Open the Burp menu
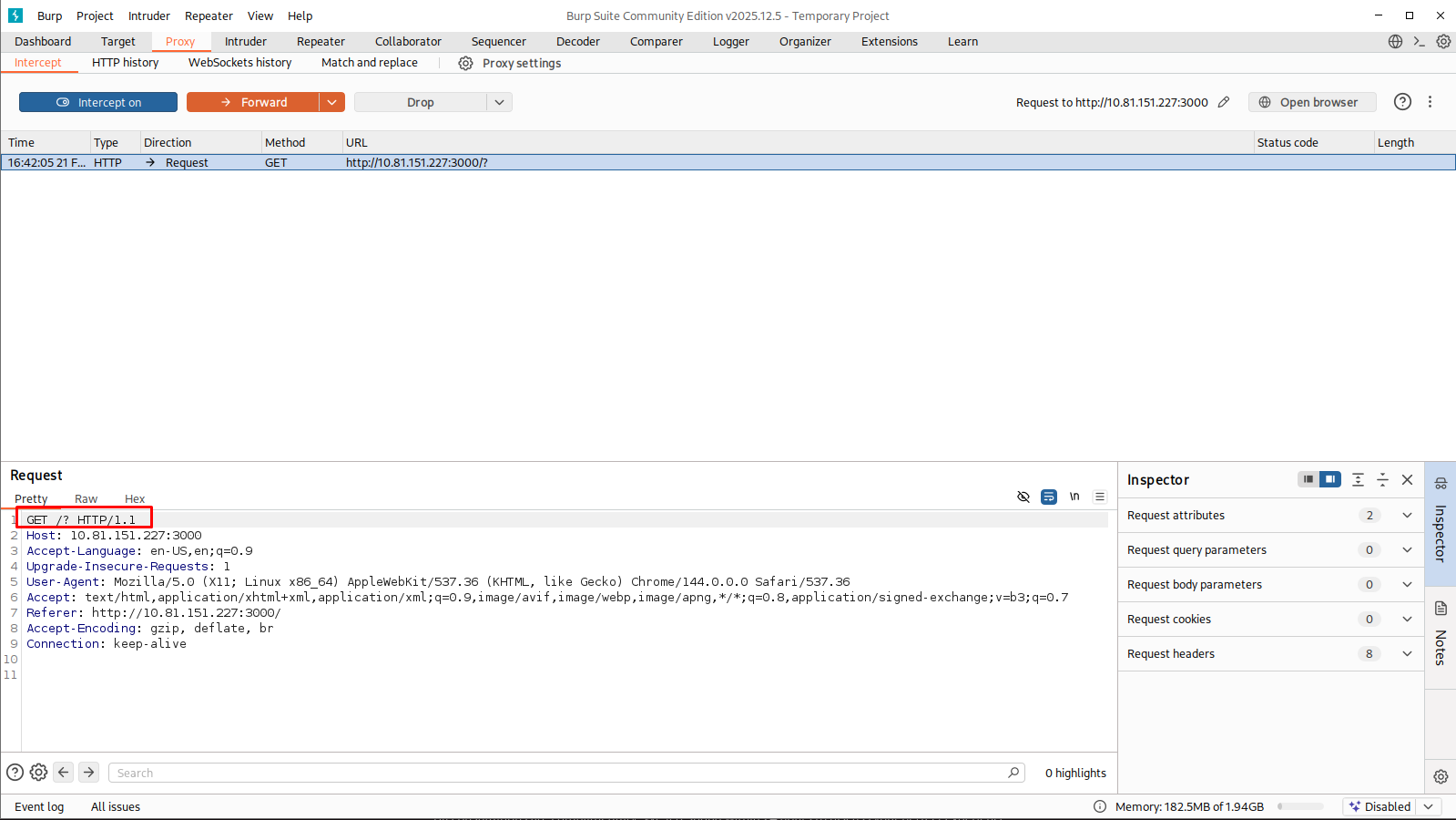The image size is (1456, 820). tap(50, 15)
